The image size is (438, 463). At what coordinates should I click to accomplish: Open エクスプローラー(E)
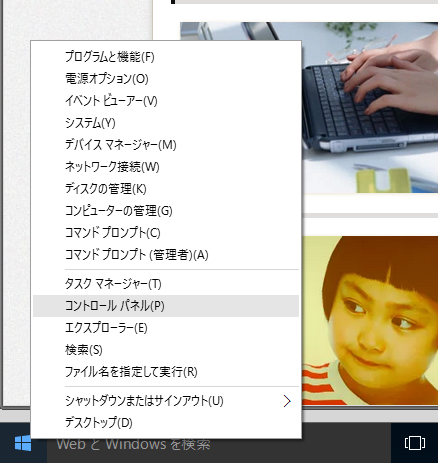166,328
